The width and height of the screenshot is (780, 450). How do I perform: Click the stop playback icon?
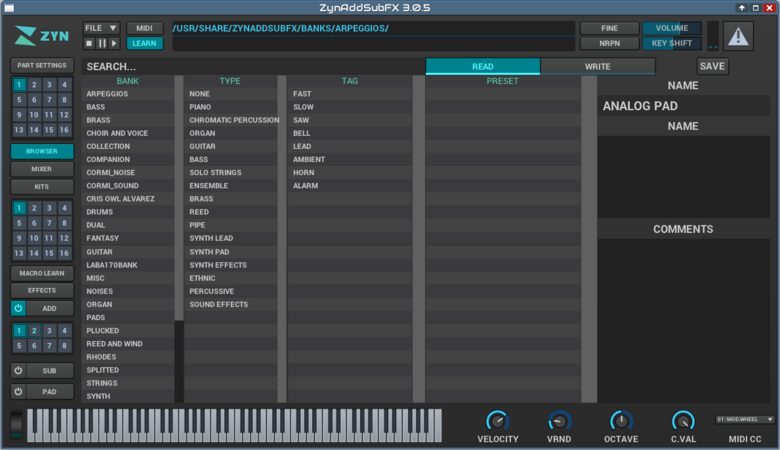(89, 44)
